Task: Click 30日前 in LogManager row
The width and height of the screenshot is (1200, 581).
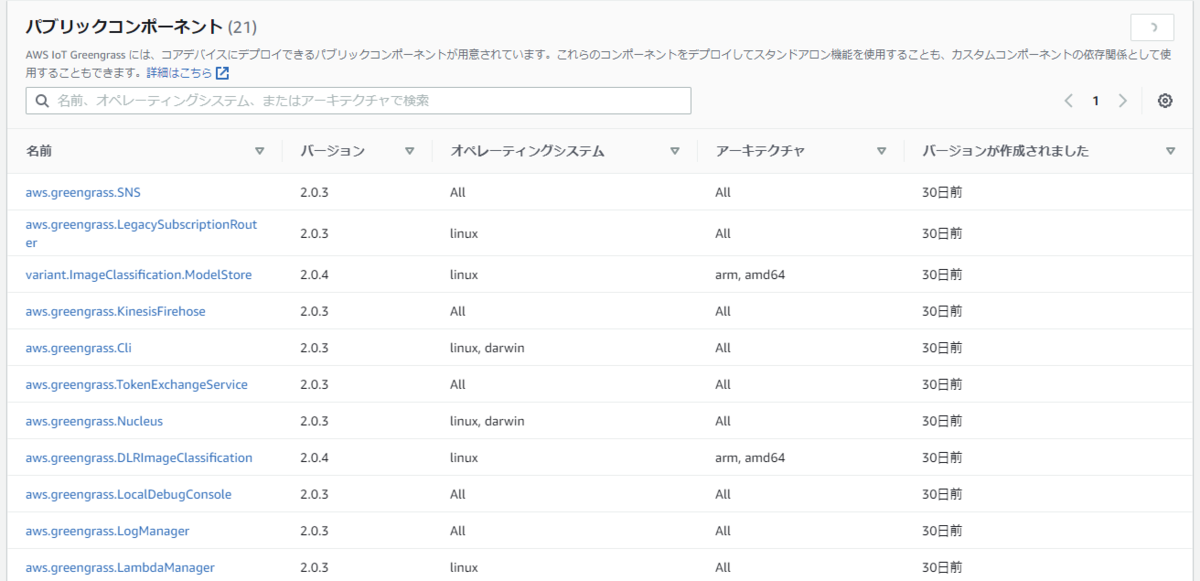Action: point(942,530)
